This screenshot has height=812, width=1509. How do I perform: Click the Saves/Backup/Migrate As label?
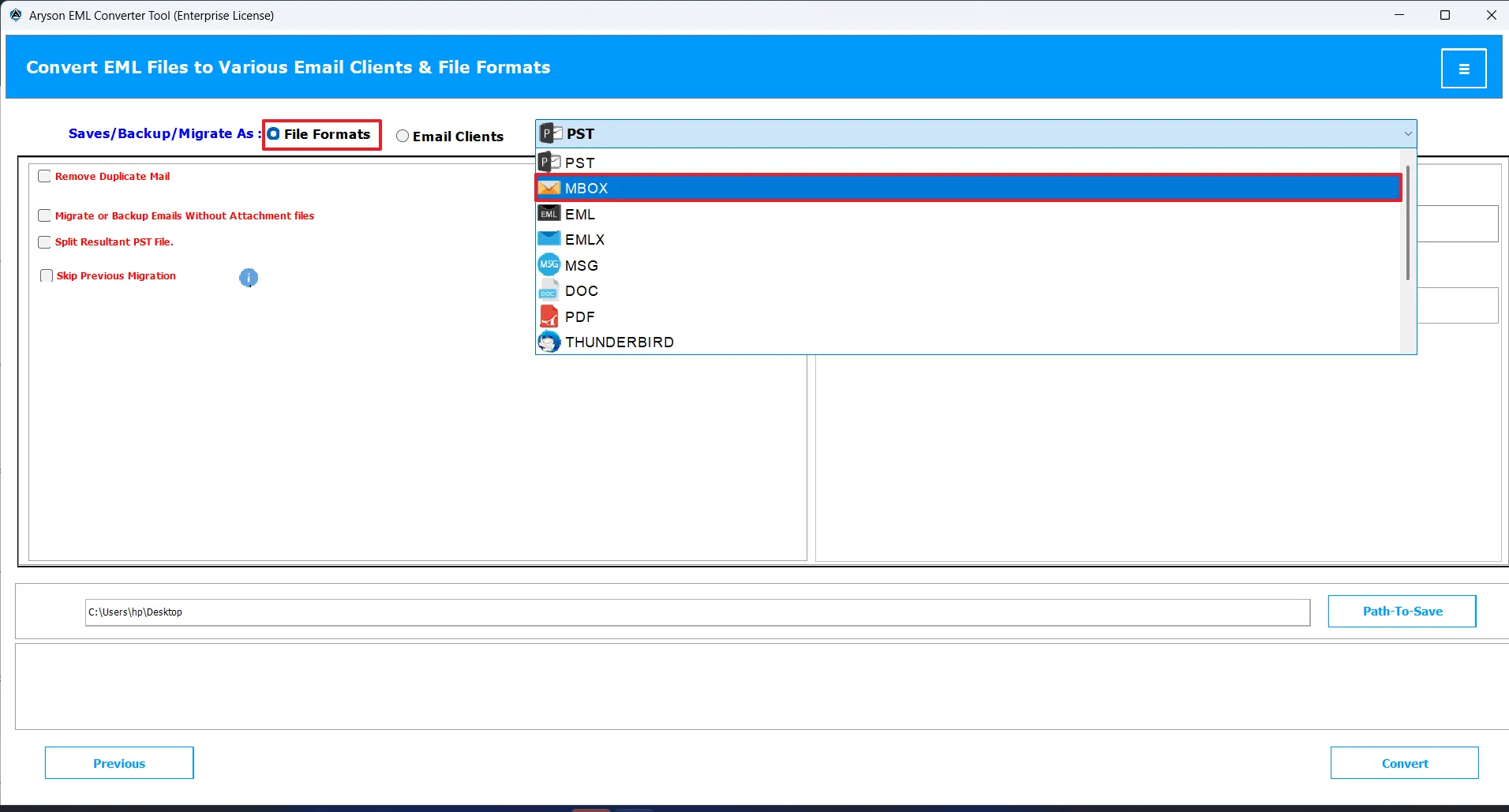[x=164, y=133]
